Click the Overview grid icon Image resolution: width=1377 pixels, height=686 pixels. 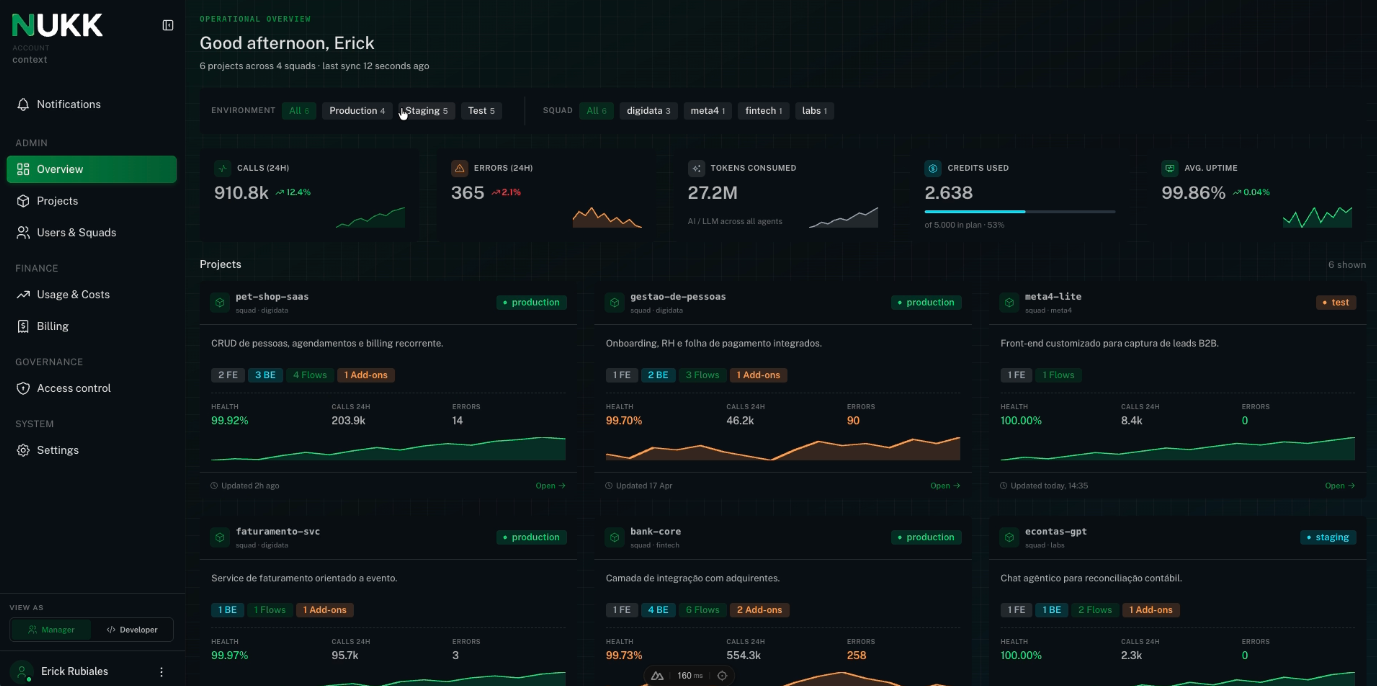coord(23,169)
